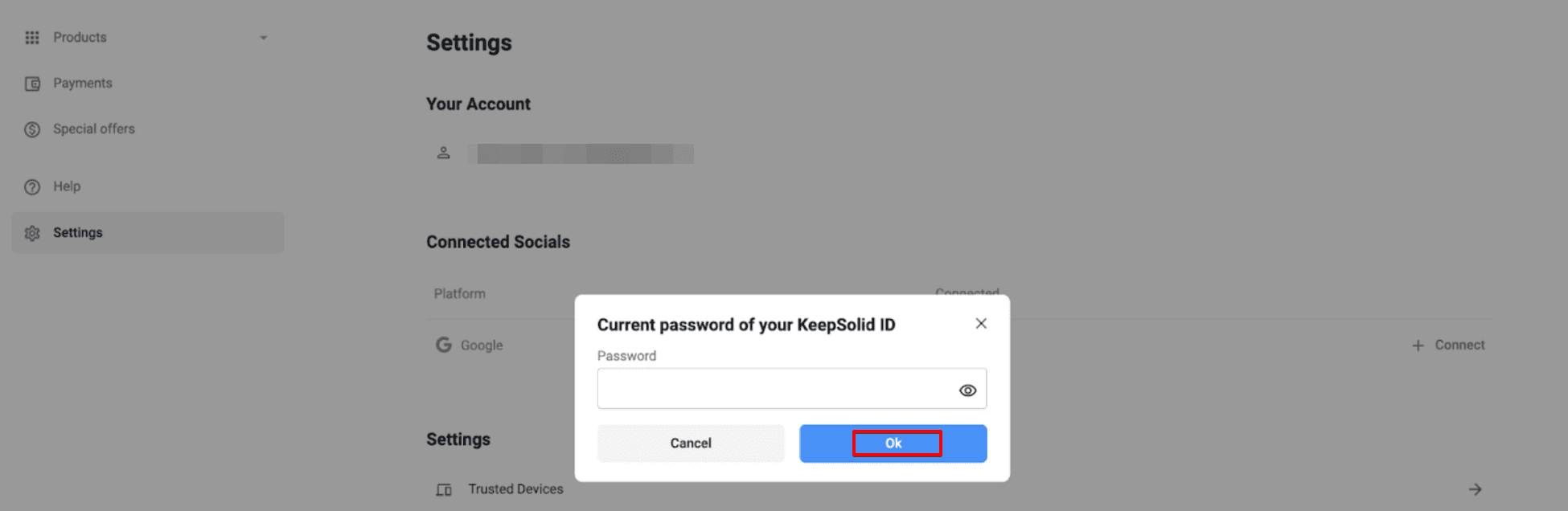Expand the Products dropdown arrow

[263, 38]
